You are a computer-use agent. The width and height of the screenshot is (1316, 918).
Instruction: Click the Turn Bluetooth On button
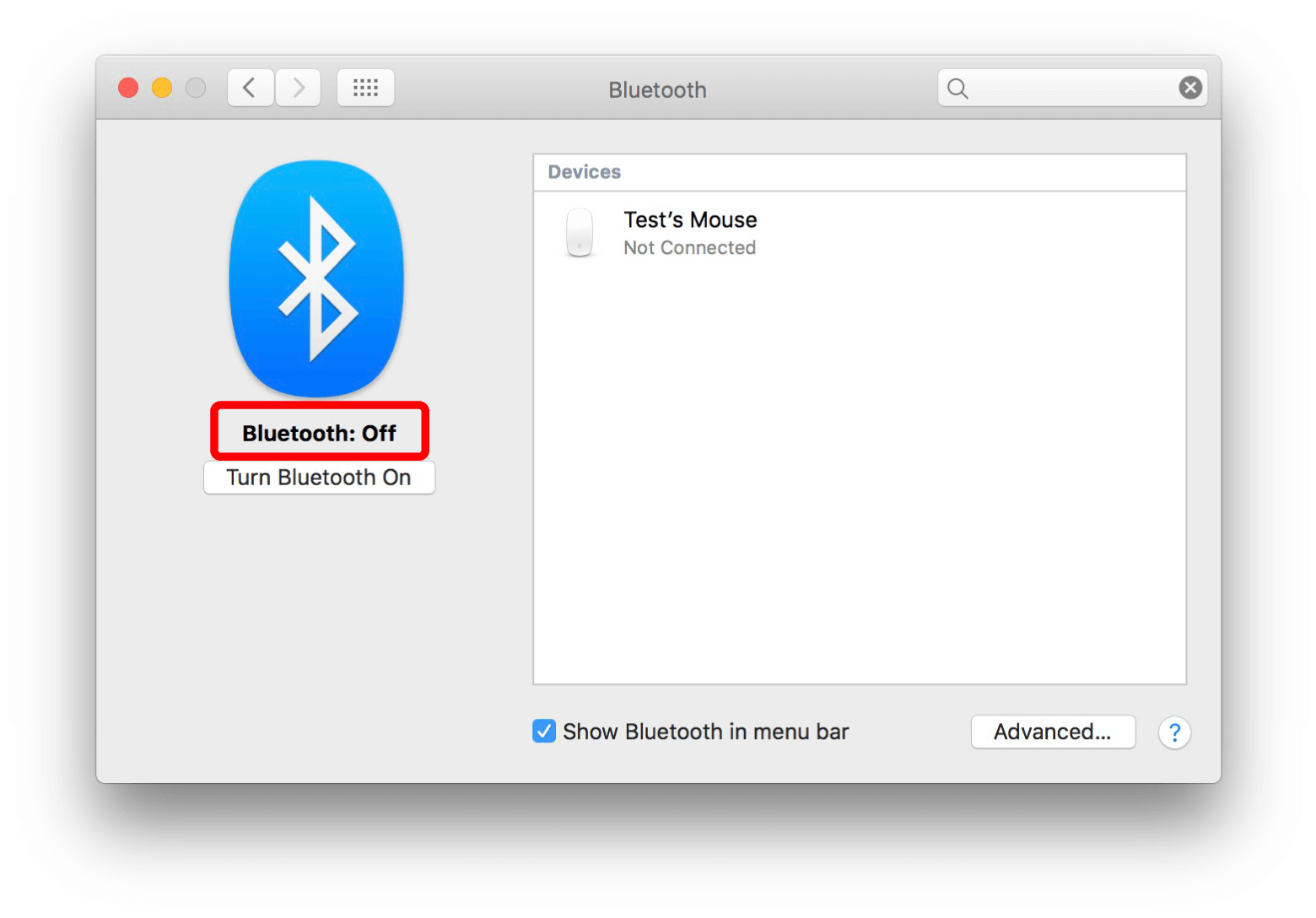[319, 478]
